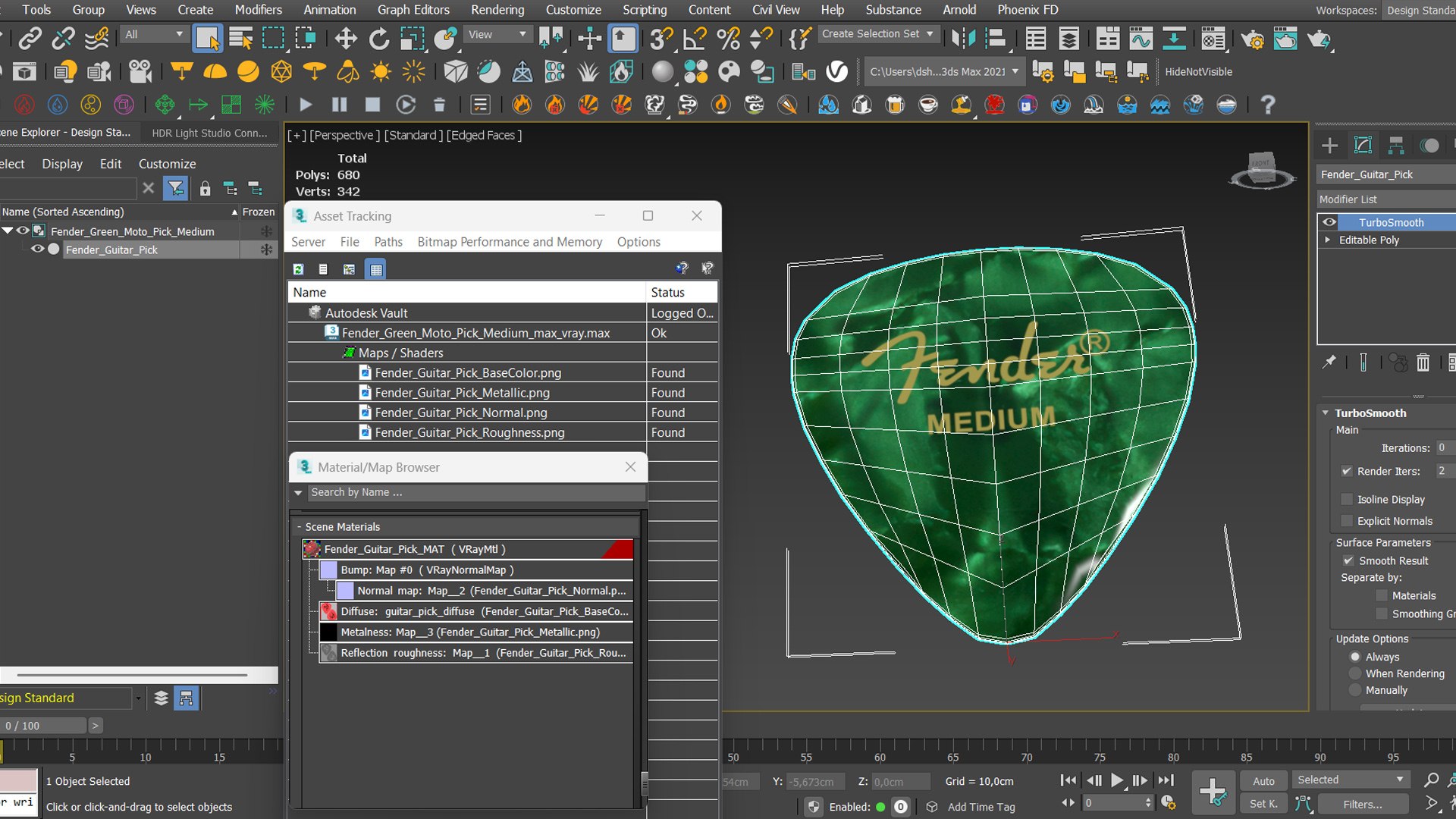The image size is (1456, 819).
Task: Click the help question mark in Phoenix toolbar
Action: click(1267, 105)
